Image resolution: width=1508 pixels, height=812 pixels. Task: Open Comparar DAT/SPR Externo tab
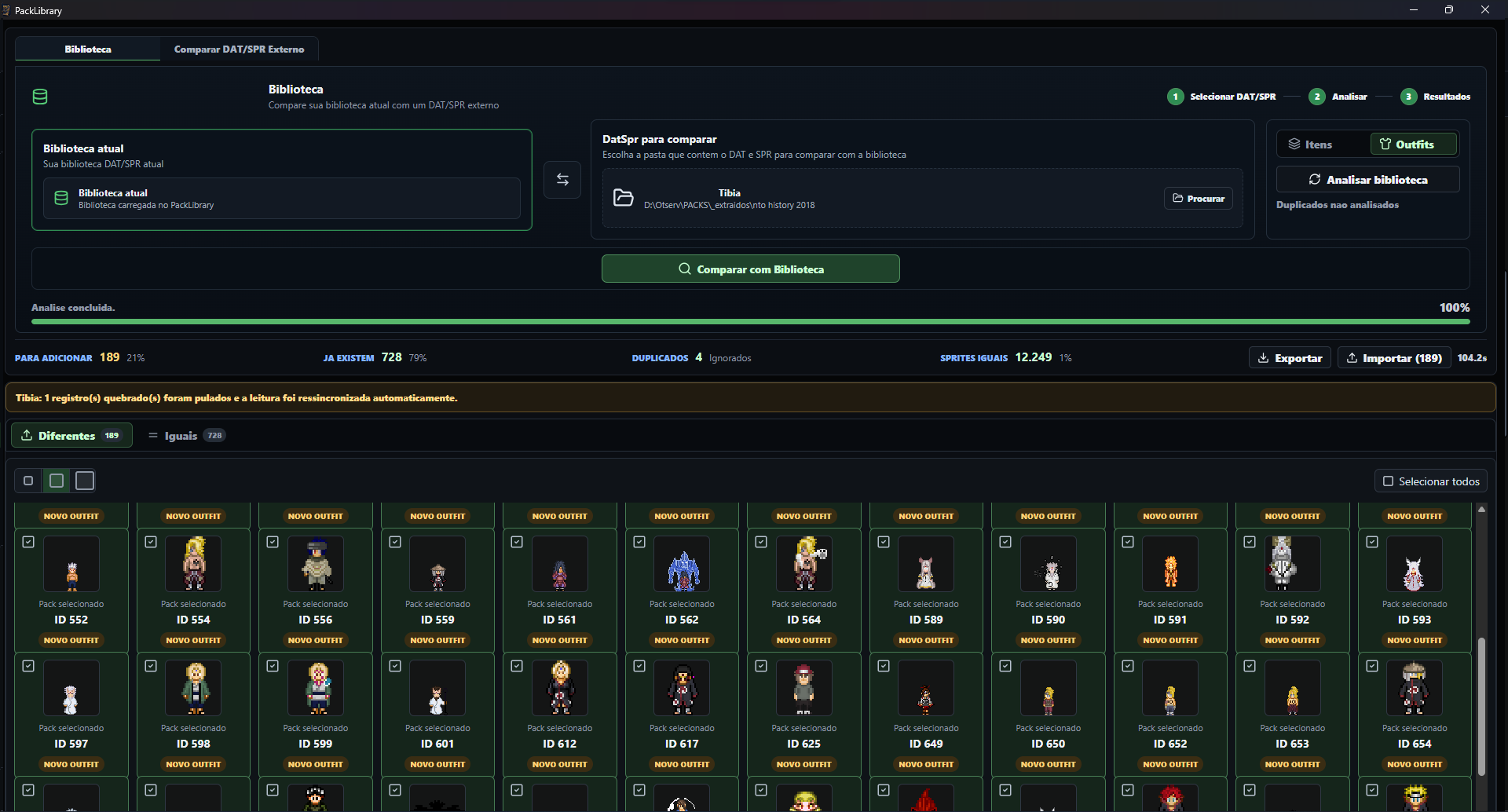(x=239, y=49)
